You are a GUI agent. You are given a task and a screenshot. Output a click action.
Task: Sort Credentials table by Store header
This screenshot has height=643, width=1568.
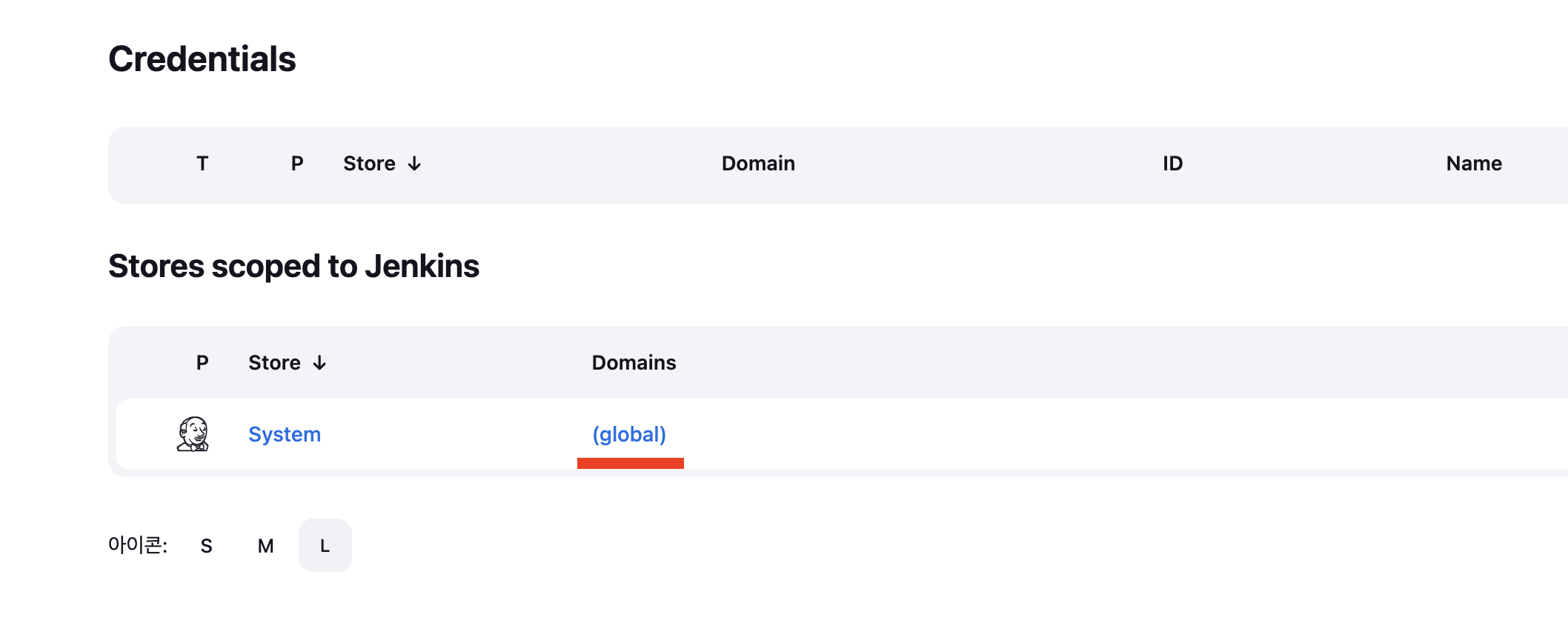[x=369, y=164]
